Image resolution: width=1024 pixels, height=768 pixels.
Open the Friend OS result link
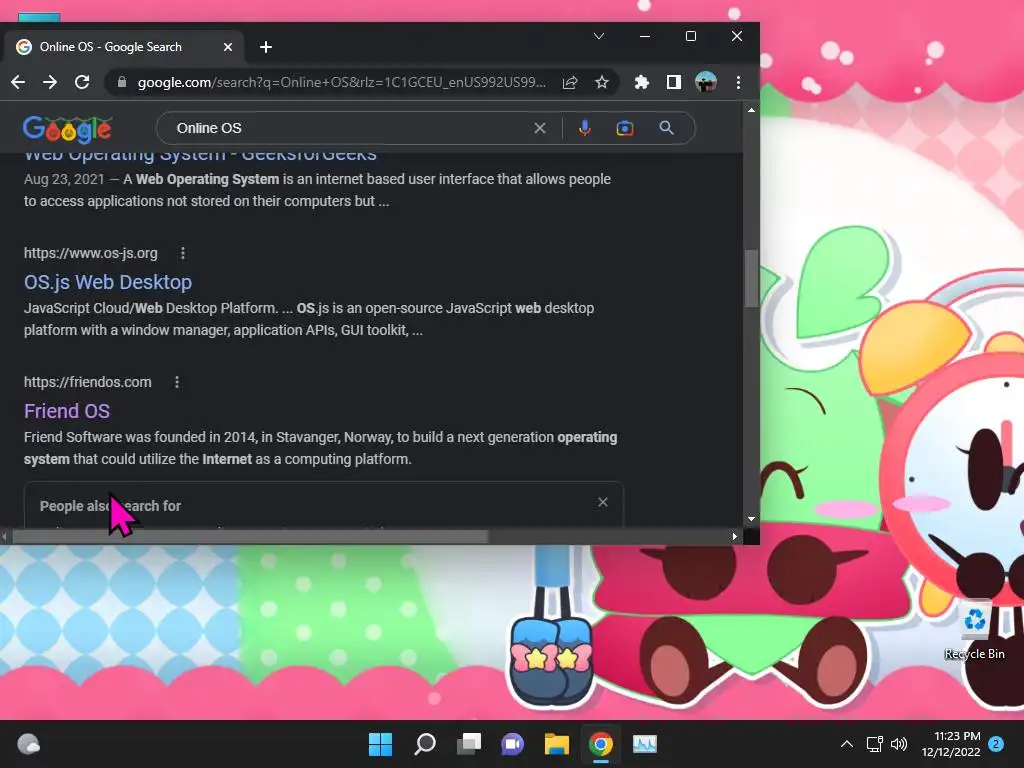67,411
